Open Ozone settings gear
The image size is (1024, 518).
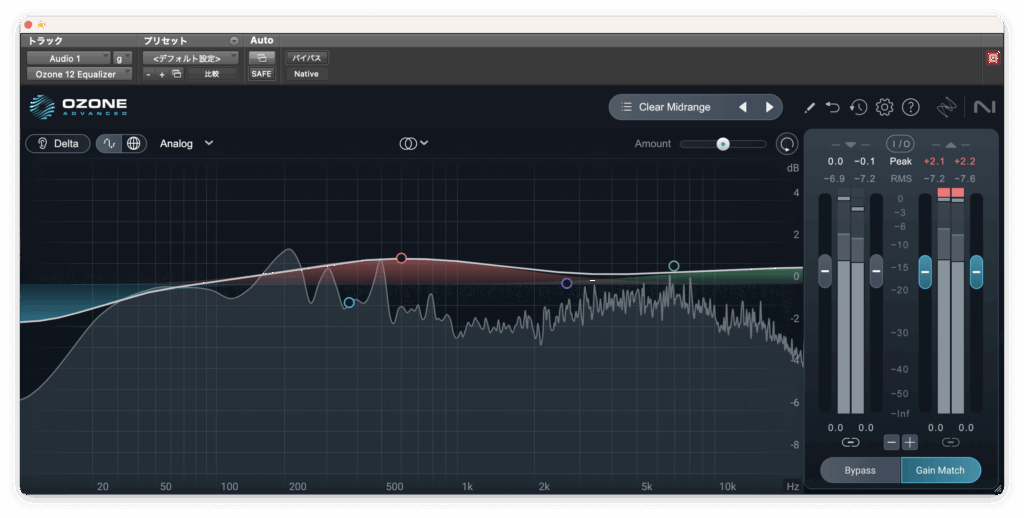pos(884,107)
